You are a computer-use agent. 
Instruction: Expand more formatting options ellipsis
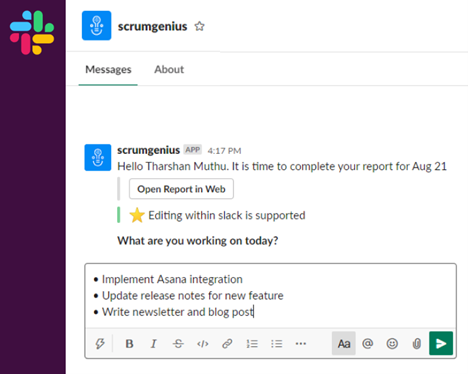301,344
